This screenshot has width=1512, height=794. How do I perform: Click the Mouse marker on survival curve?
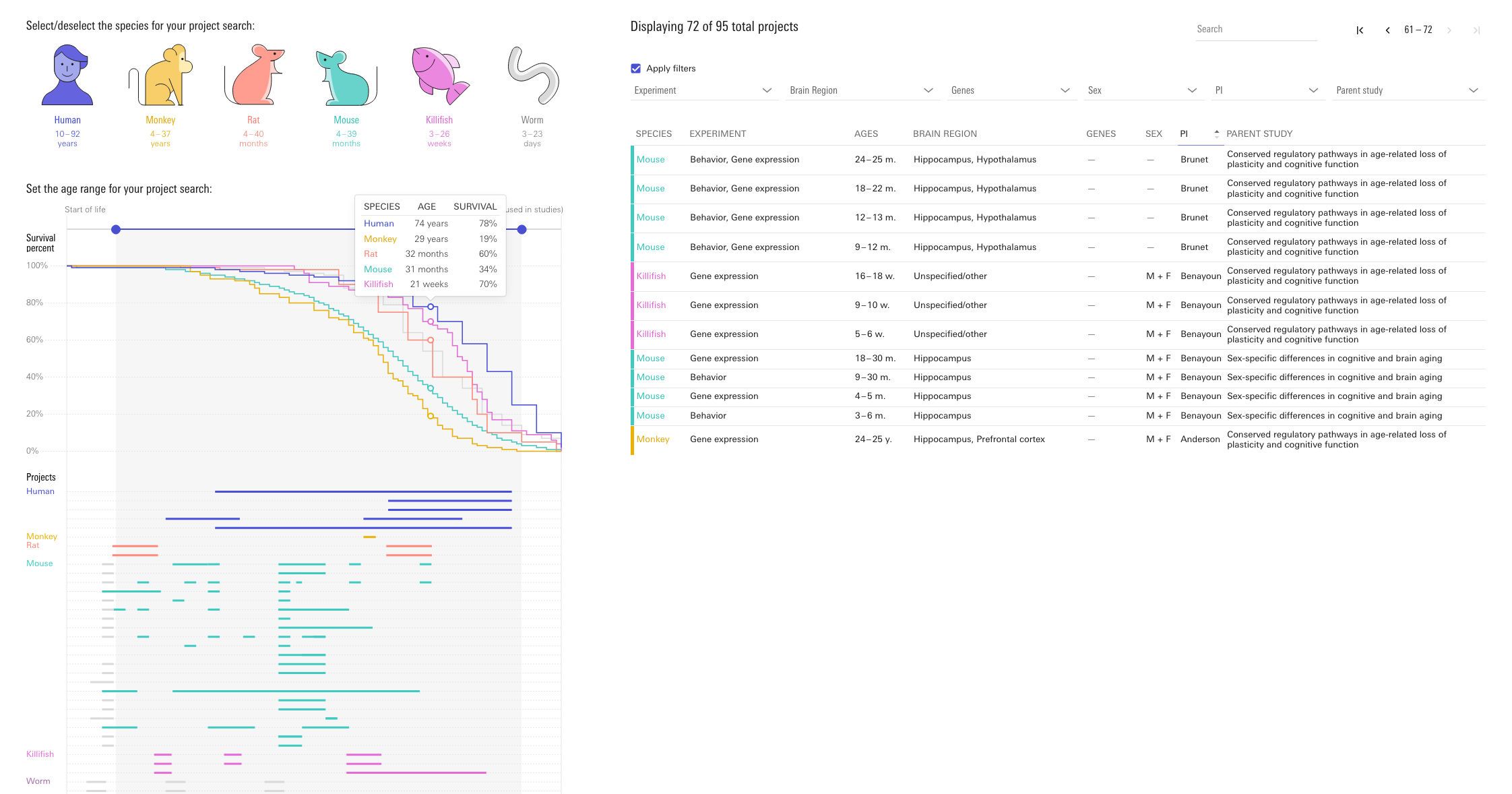tap(431, 388)
